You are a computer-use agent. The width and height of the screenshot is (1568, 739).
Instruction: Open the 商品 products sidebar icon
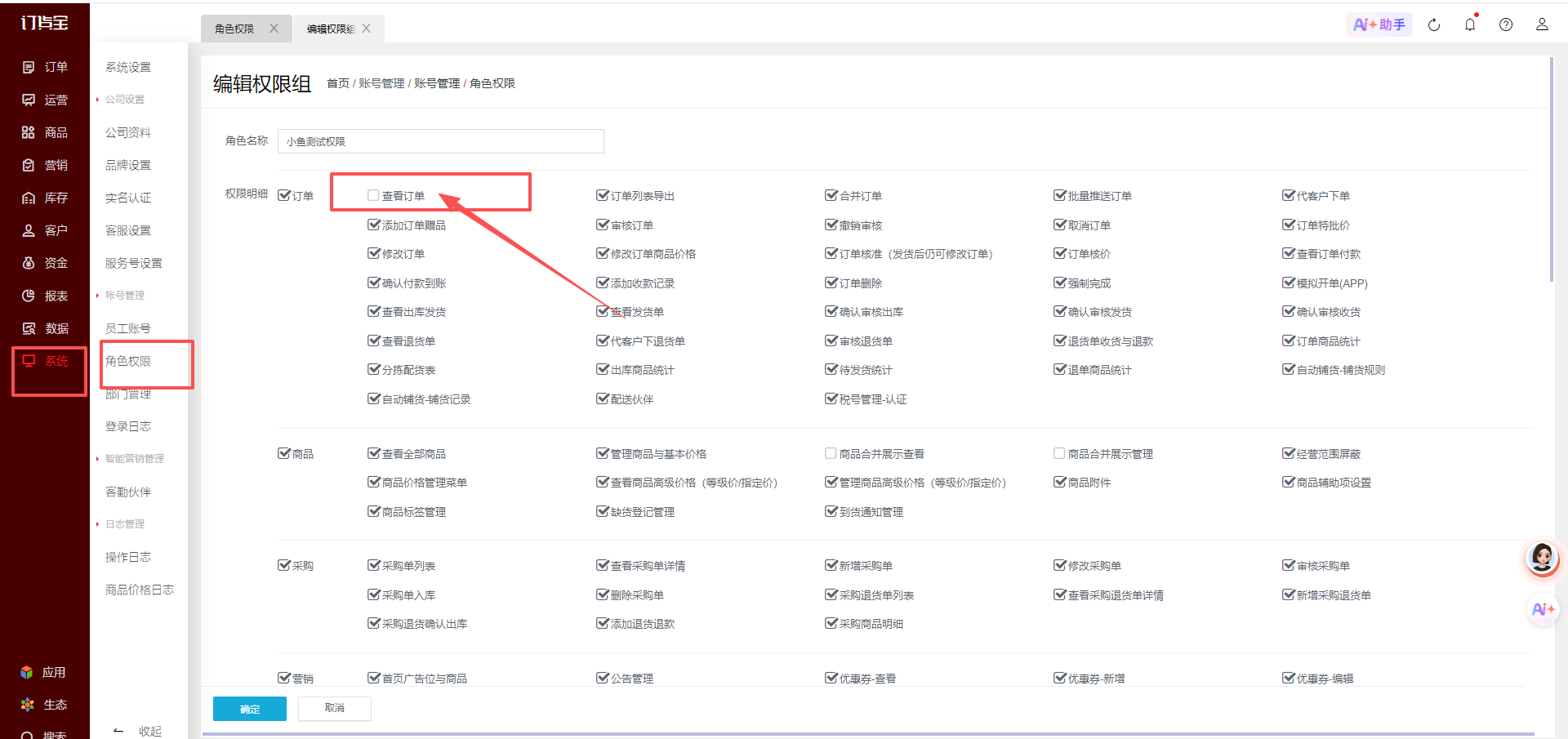(29, 132)
